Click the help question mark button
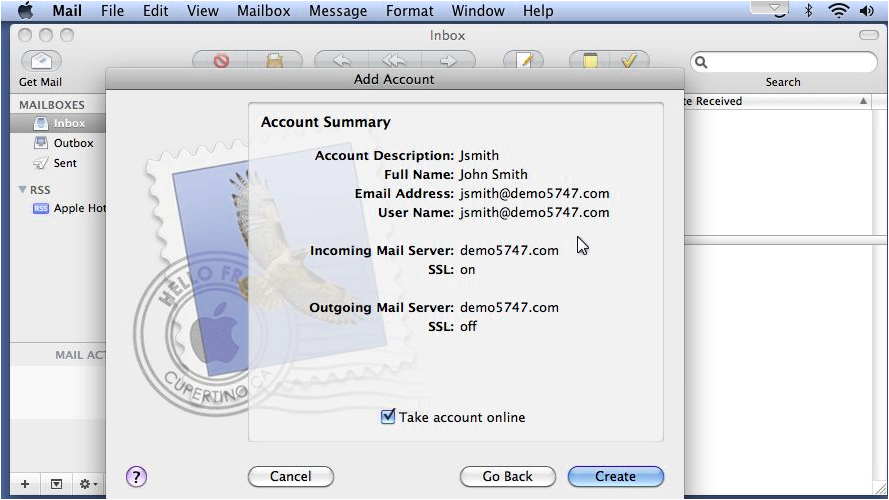Image resolution: width=889 pixels, height=500 pixels. pyautogui.click(x=136, y=476)
